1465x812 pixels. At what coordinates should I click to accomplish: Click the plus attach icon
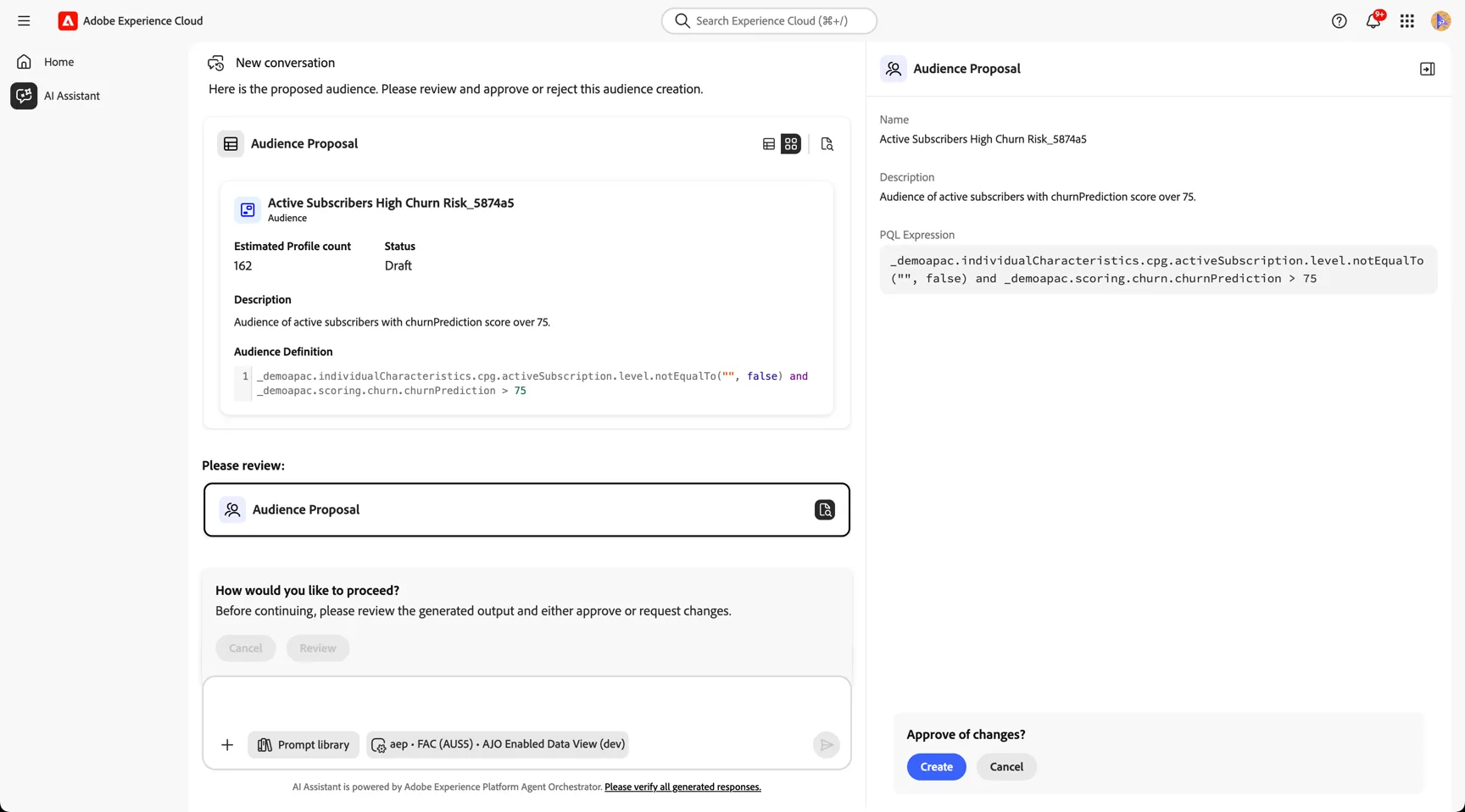pyautogui.click(x=227, y=745)
